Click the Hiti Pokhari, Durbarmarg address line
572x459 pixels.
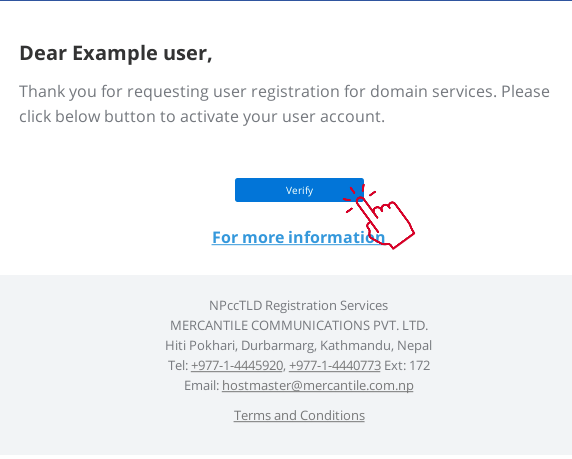(298, 346)
